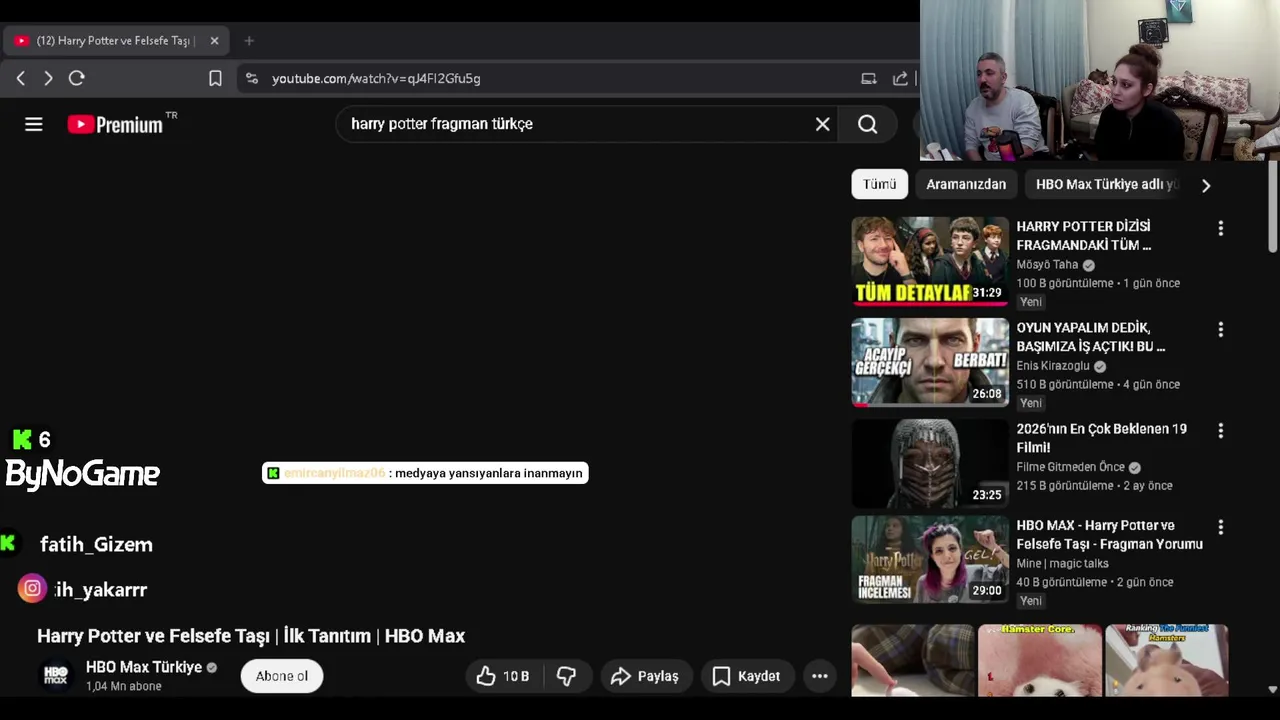This screenshot has width=1280, height=720.
Task: Click the browser address bar URL
Action: (x=376, y=78)
